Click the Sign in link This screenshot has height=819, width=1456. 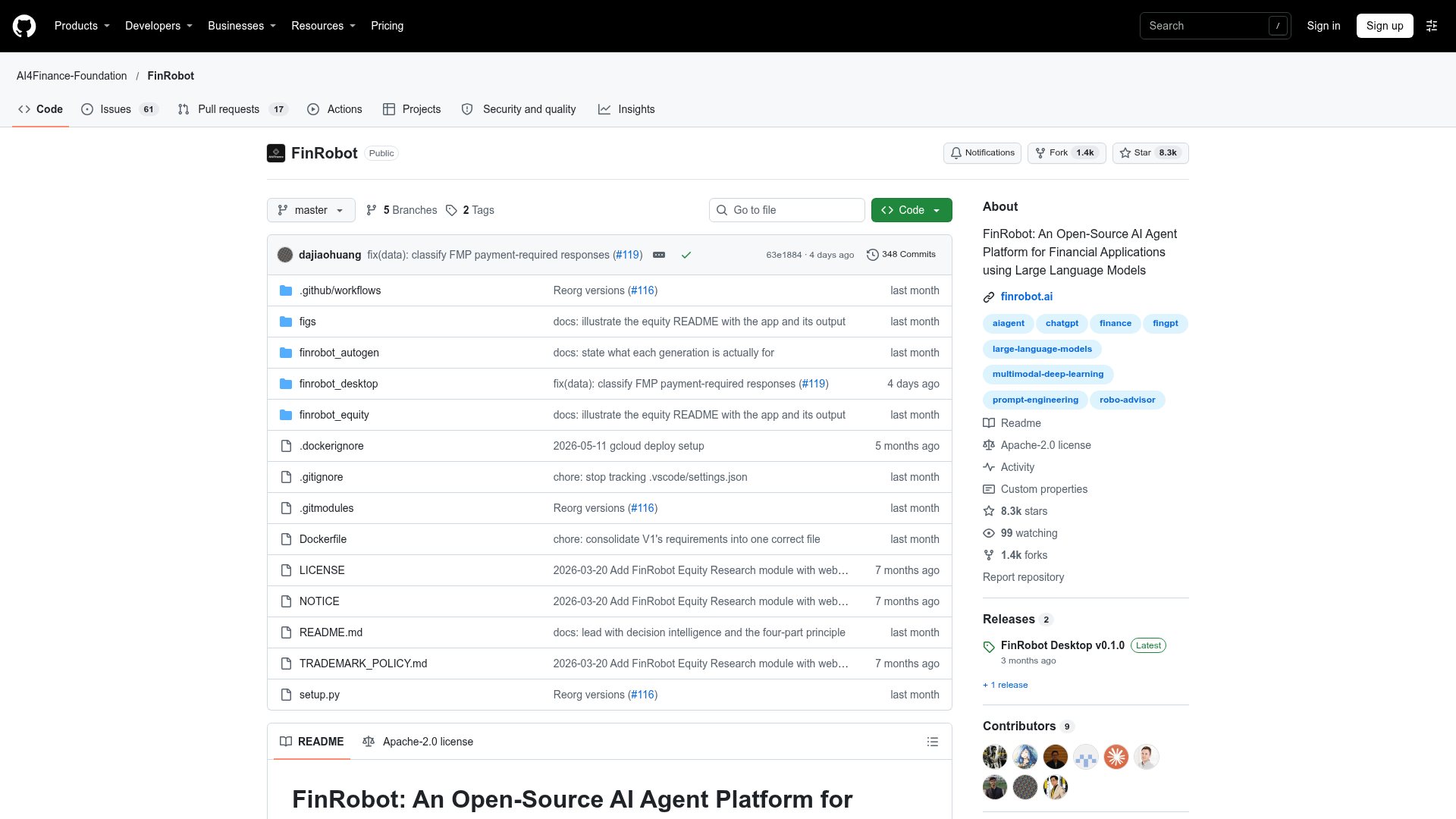[1323, 26]
